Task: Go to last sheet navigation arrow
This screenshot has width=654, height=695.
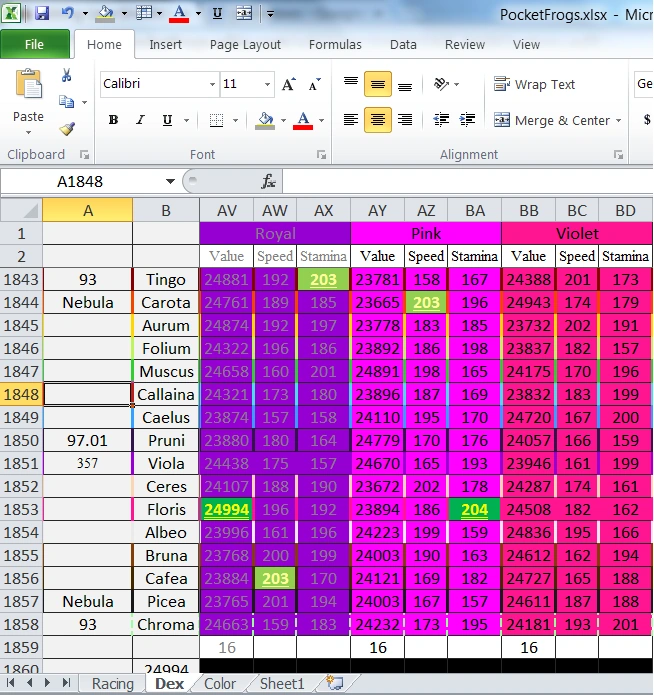Action: 67,683
